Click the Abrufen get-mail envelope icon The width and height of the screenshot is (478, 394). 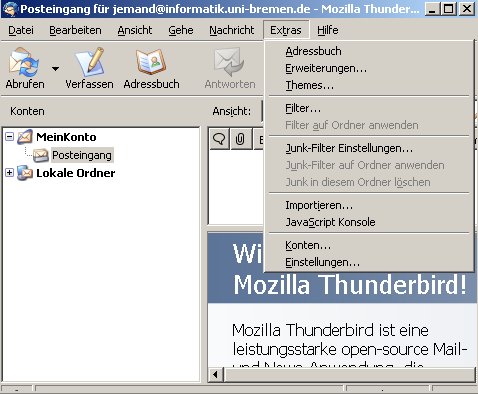[x=24, y=62]
